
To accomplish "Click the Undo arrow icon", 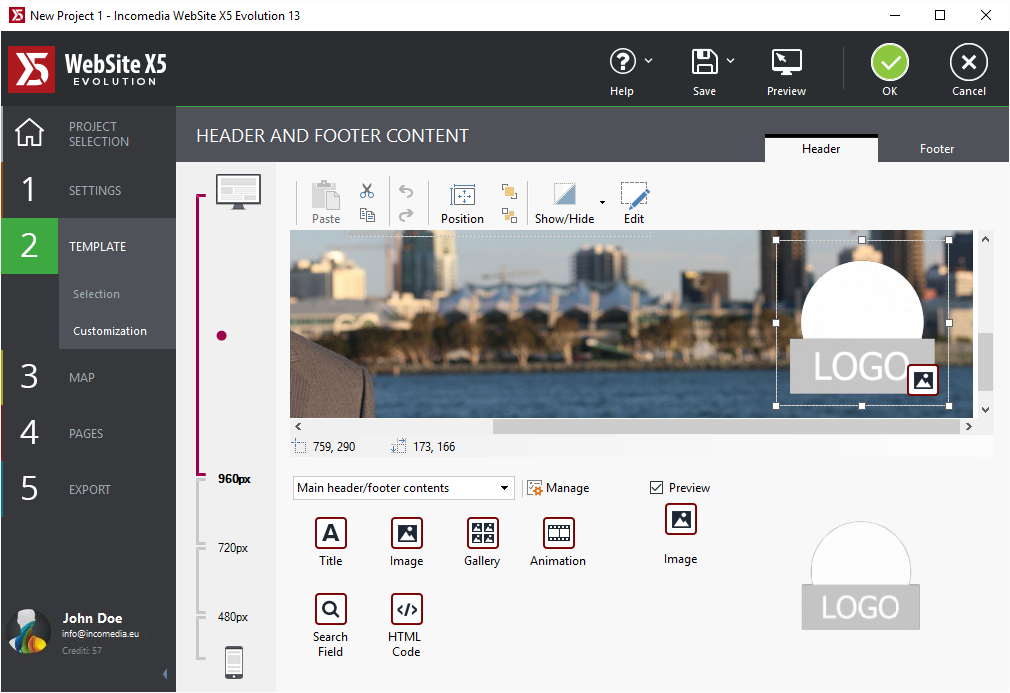I will pos(406,190).
